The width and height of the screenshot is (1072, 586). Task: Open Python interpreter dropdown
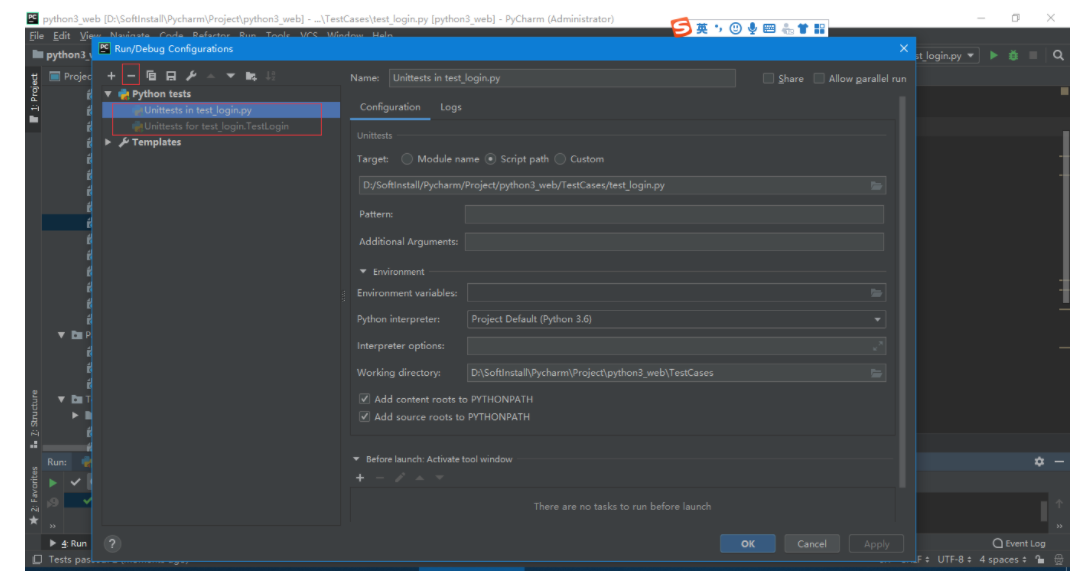pyautogui.click(x=876, y=319)
